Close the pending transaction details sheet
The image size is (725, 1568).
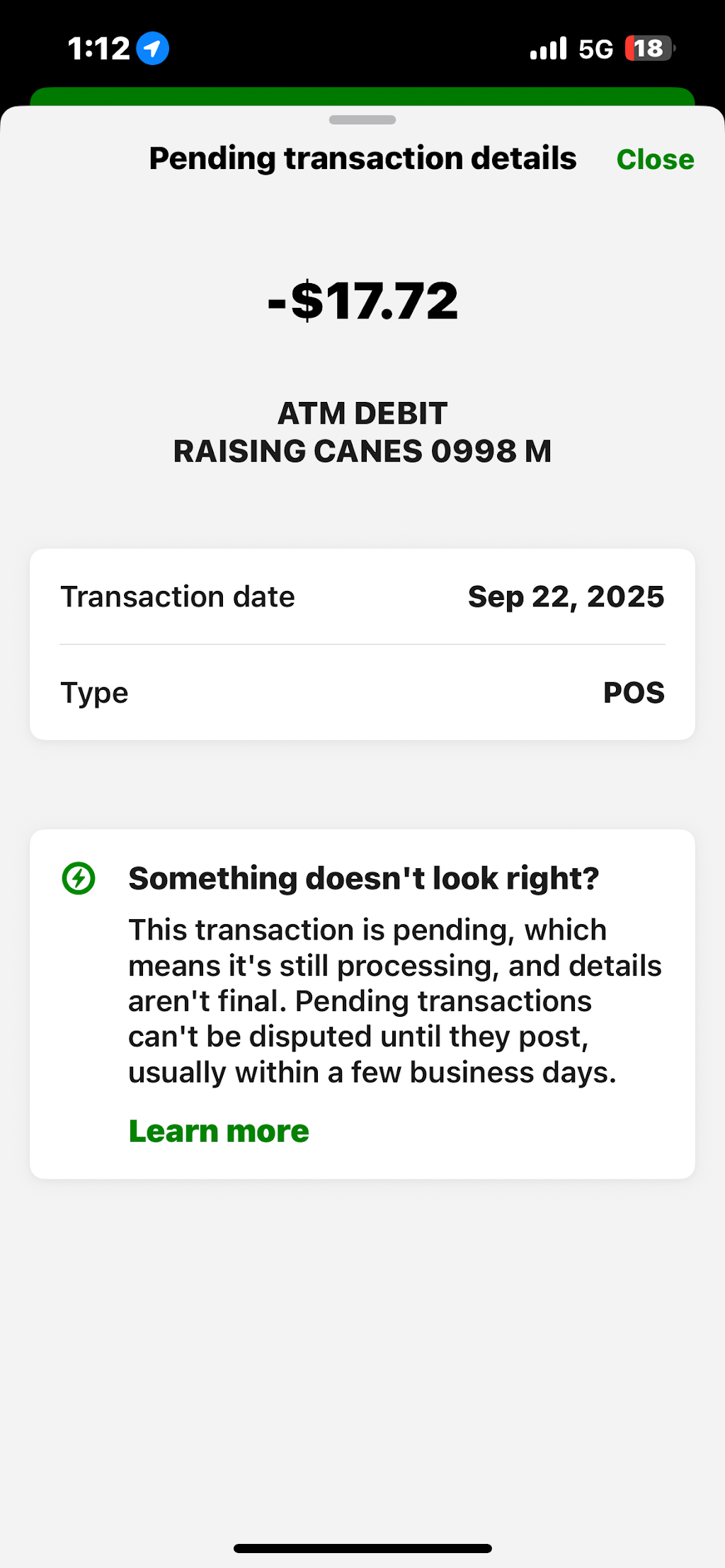tap(655, 159)
